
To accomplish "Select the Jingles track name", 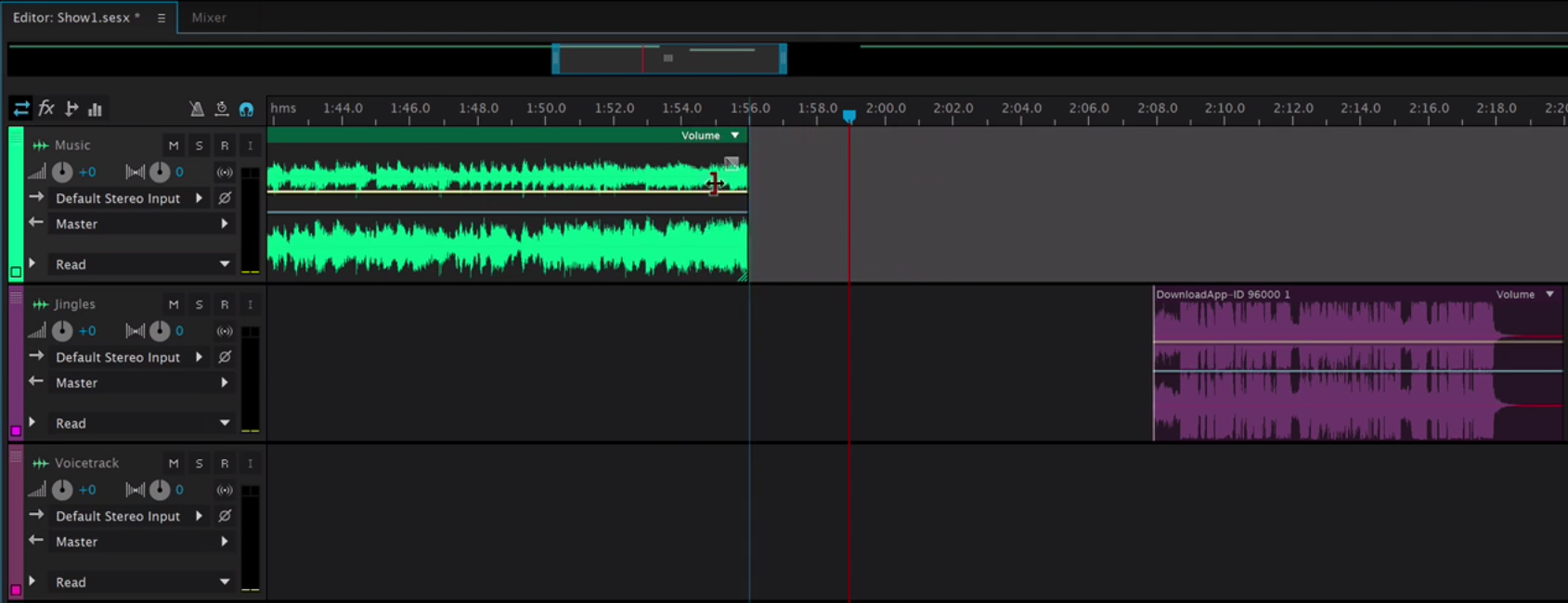I will pyautogui.click(x=74, y=304).
